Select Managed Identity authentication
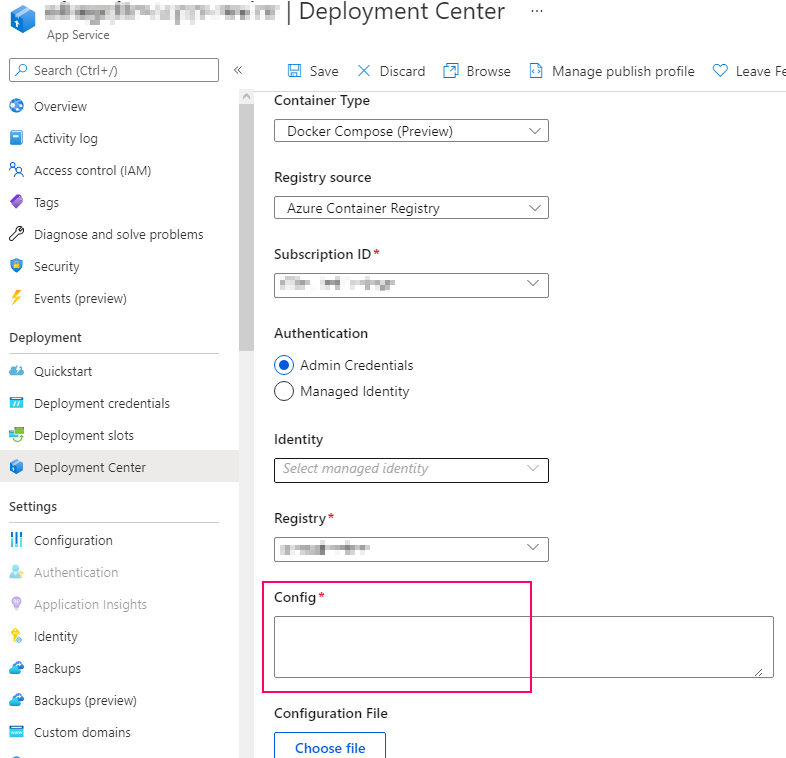The image size is (786, 758). (284, 391)
